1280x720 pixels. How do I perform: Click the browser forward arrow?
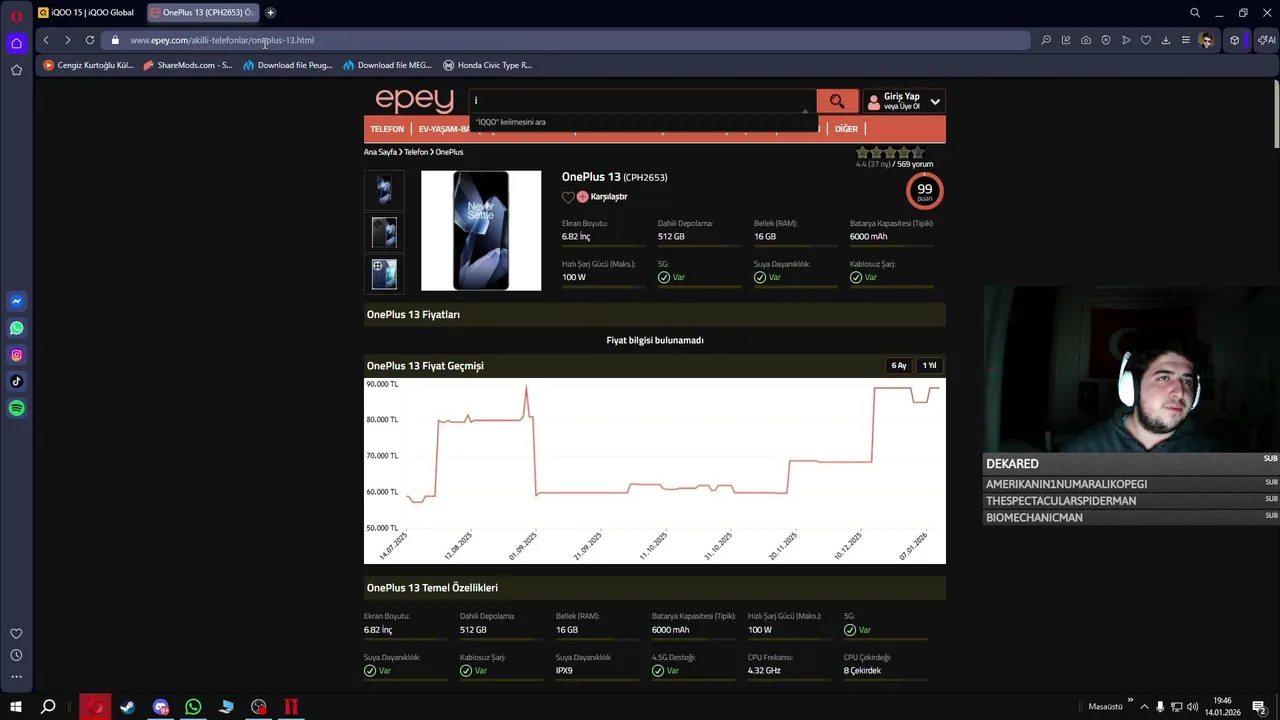click(67, 40)
